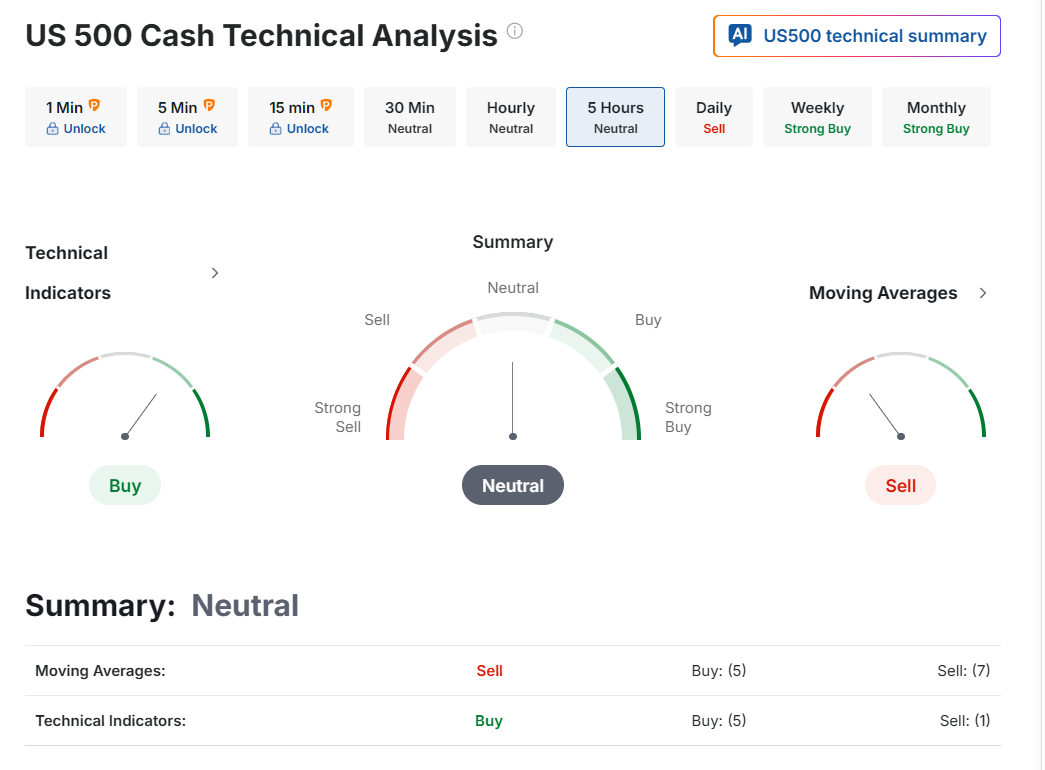The width and height of the screenshot is (1045, 770).
Task: Select the 30 Min timeframe tab
Action: [410, 117]
